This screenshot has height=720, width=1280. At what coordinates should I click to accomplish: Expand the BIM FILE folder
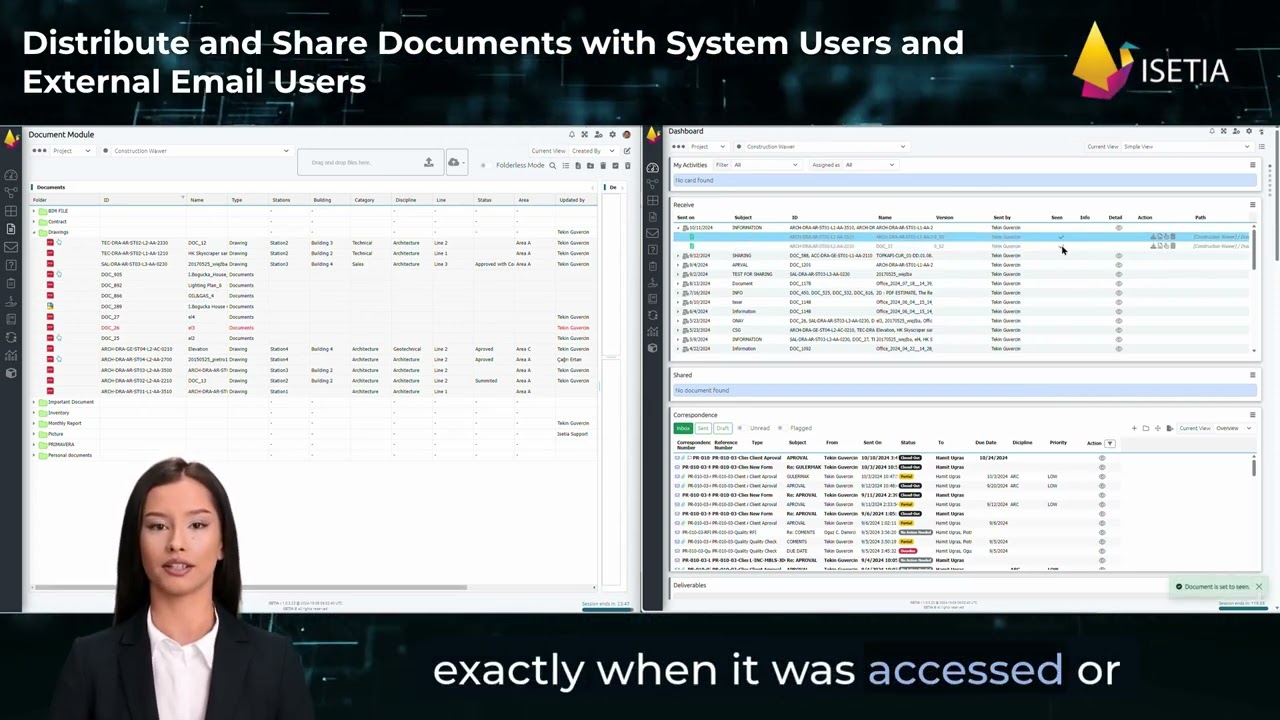pos(34,211)
